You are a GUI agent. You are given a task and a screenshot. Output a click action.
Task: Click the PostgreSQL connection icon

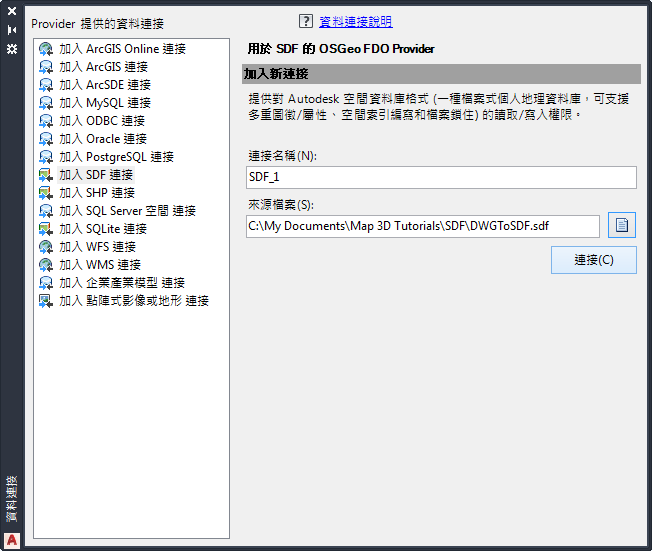point(46,157)
